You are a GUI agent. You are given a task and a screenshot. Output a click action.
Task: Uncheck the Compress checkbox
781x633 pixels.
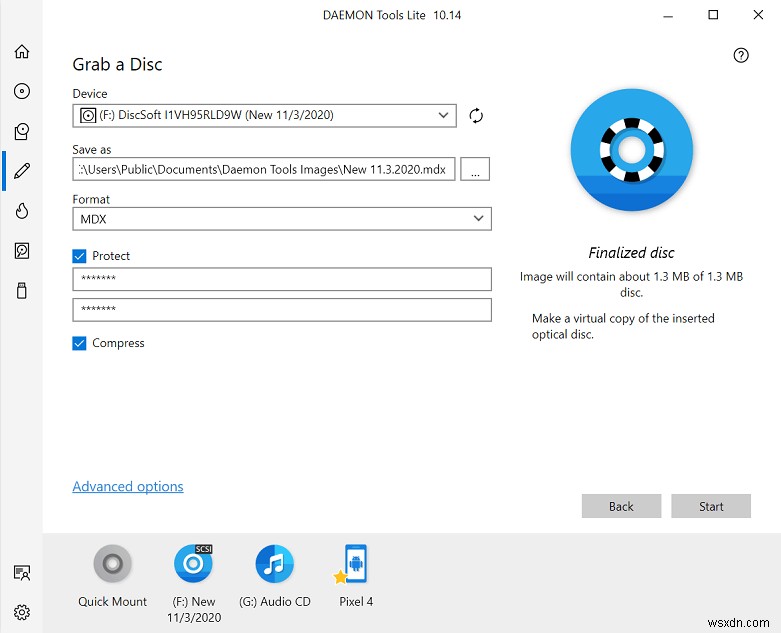pyautogui.click(x=79, y=343)
